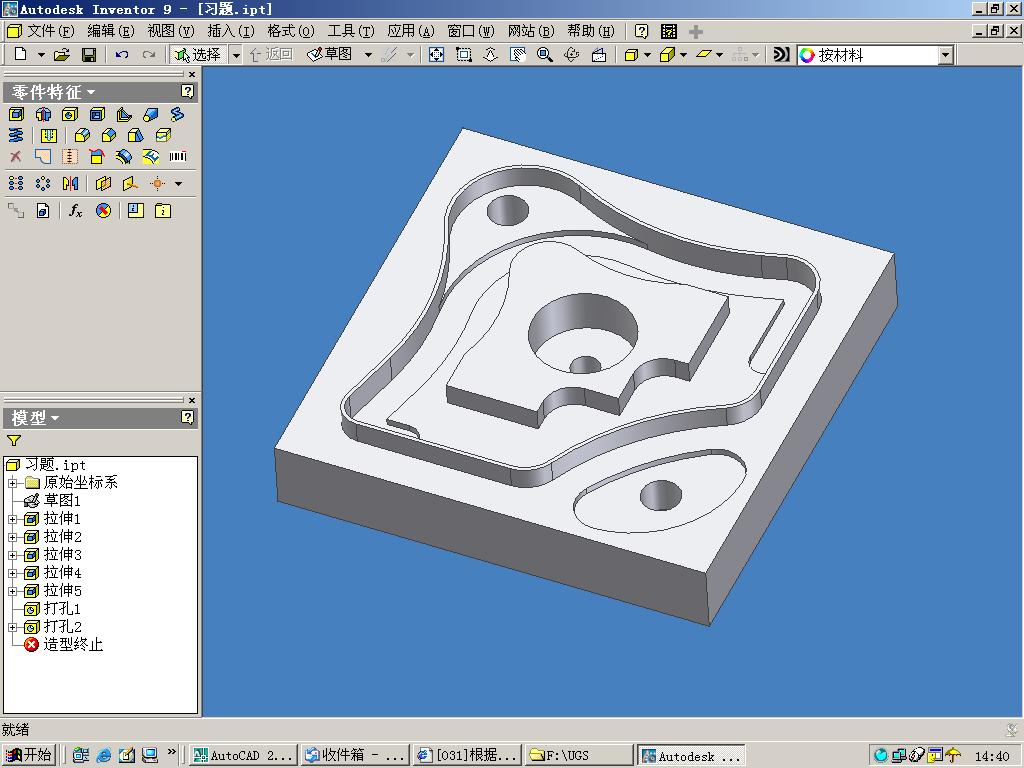
Task: Save the part with the floppy disk icon
Action: [88, 55]
